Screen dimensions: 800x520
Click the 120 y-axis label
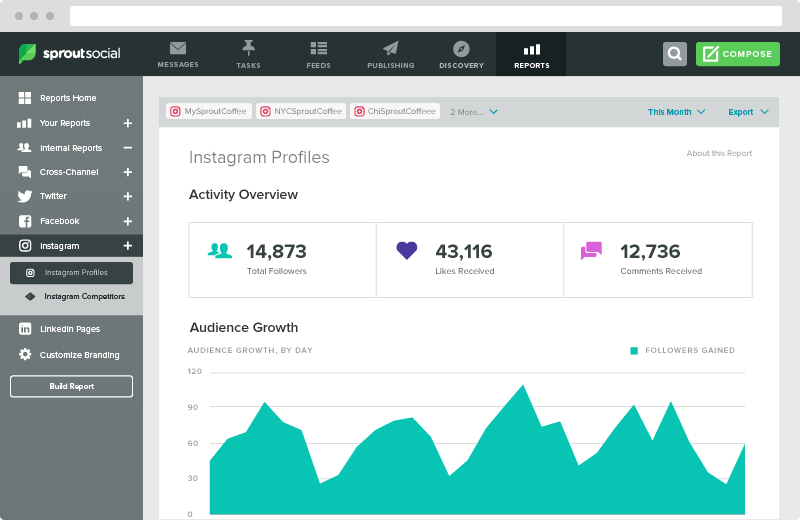pyautogui.click(x=194, y=372)
